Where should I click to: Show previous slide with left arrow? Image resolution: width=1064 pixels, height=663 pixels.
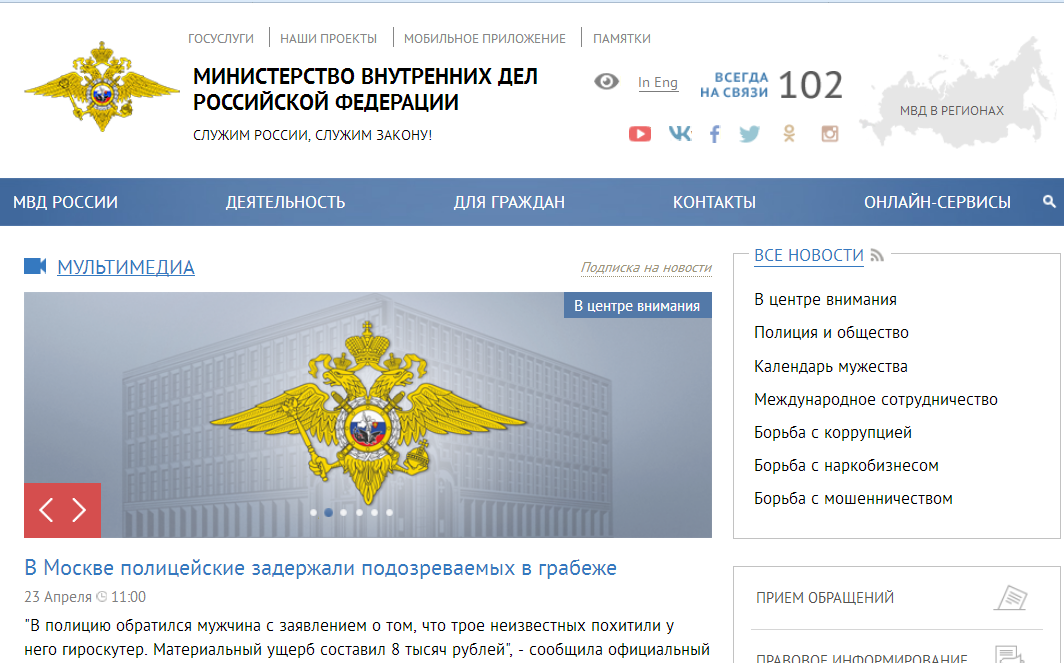45,510
